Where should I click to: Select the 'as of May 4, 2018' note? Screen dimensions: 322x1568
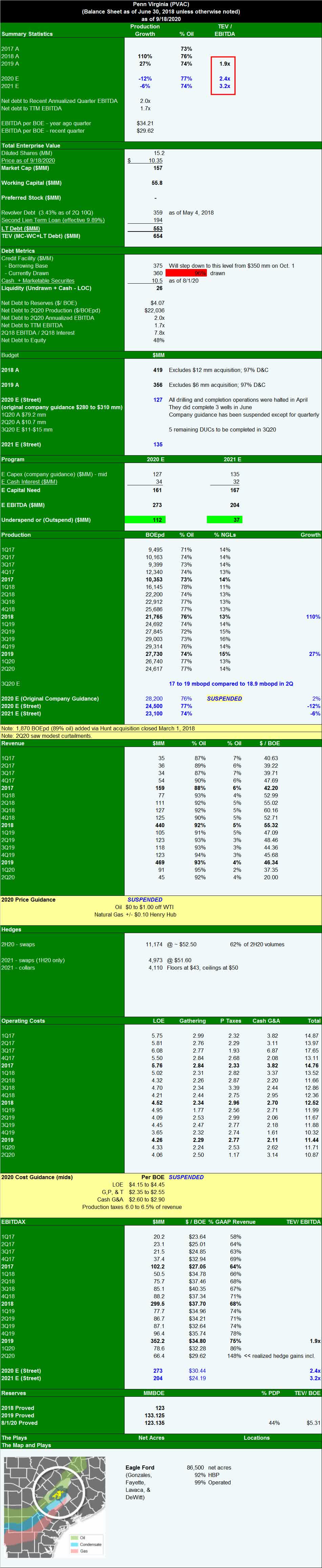tap(191, 213)
